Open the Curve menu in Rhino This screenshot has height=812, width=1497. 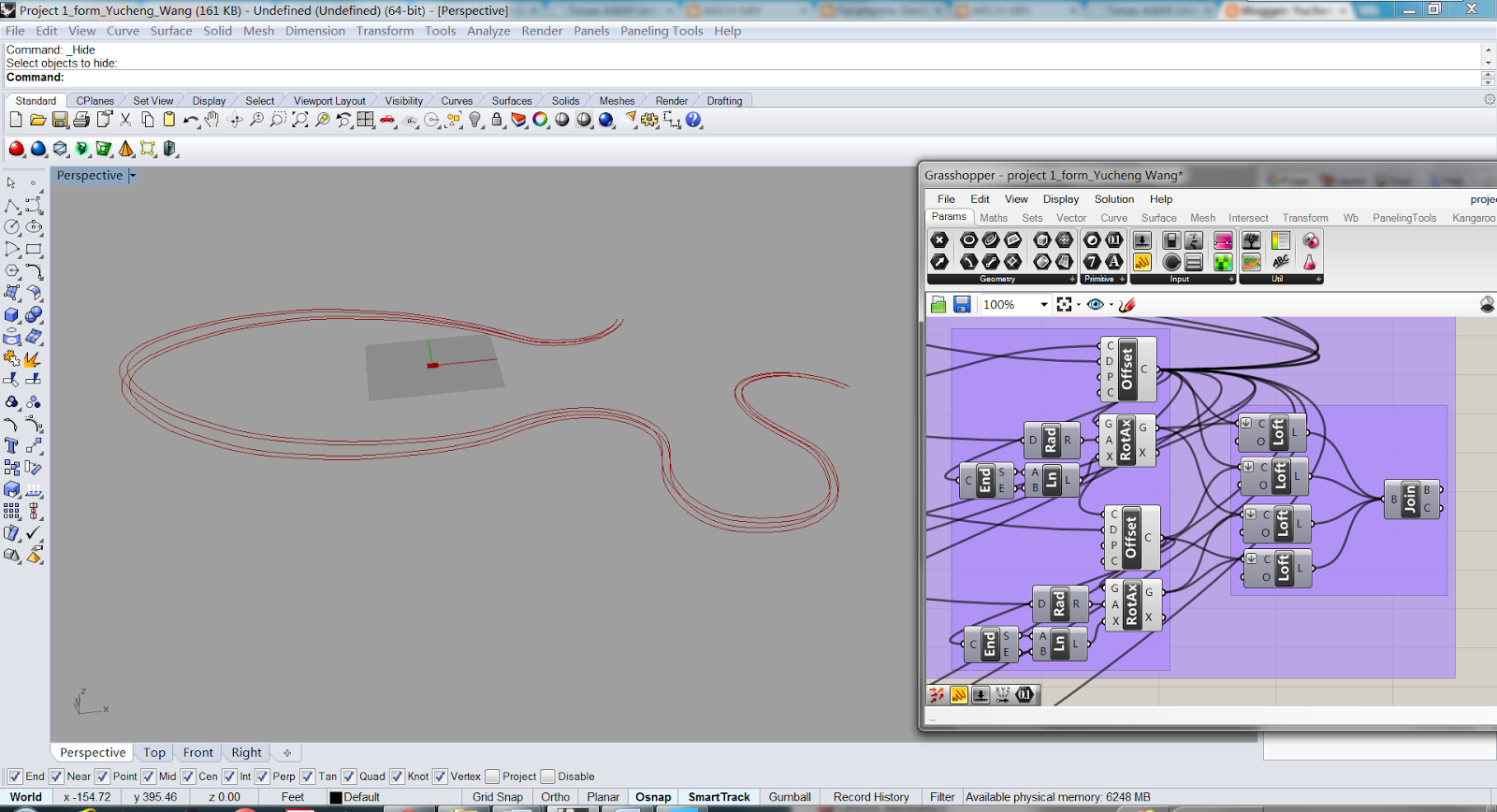click(123, 31)
